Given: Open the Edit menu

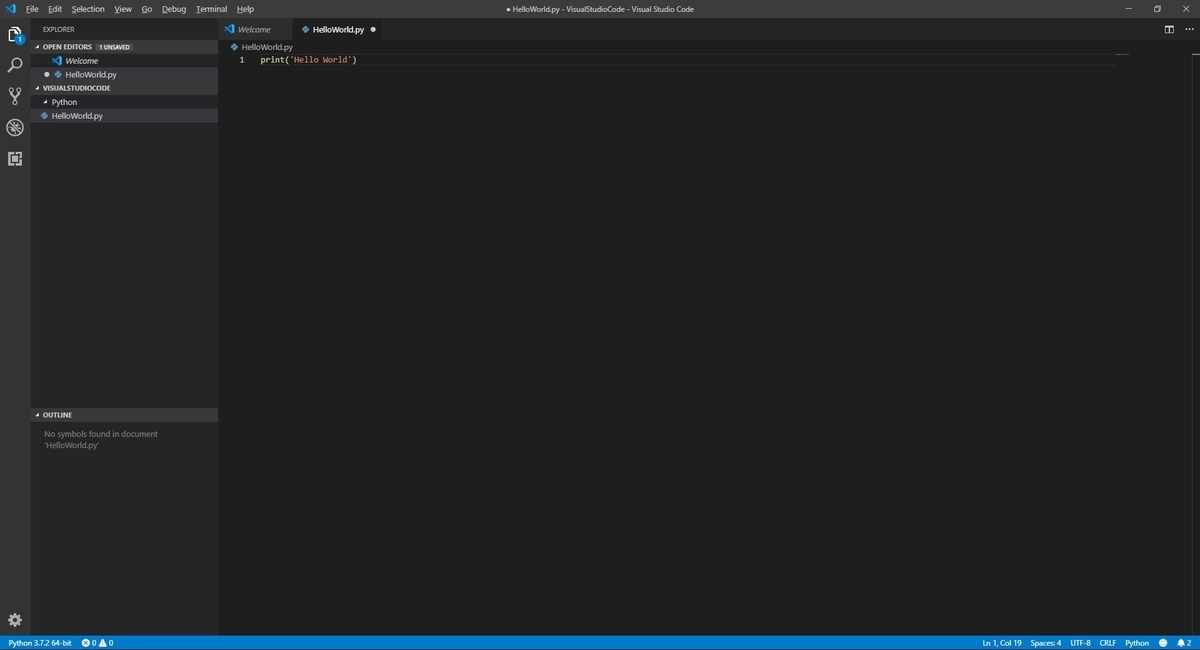Looking at the screenshot, I should click(x=55, y=9).
